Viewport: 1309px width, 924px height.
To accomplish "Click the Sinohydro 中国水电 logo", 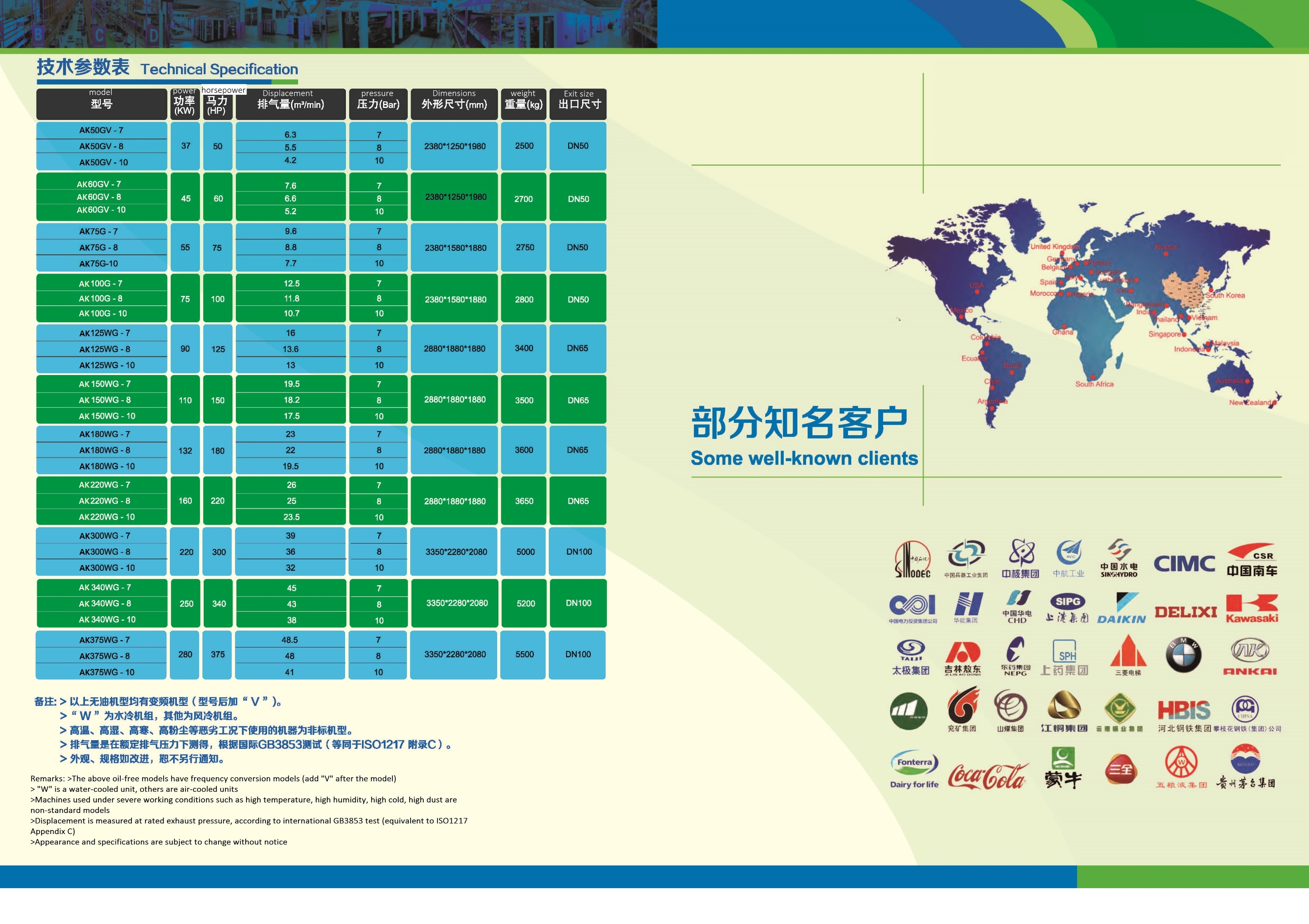I will [x=1119, y=558].
